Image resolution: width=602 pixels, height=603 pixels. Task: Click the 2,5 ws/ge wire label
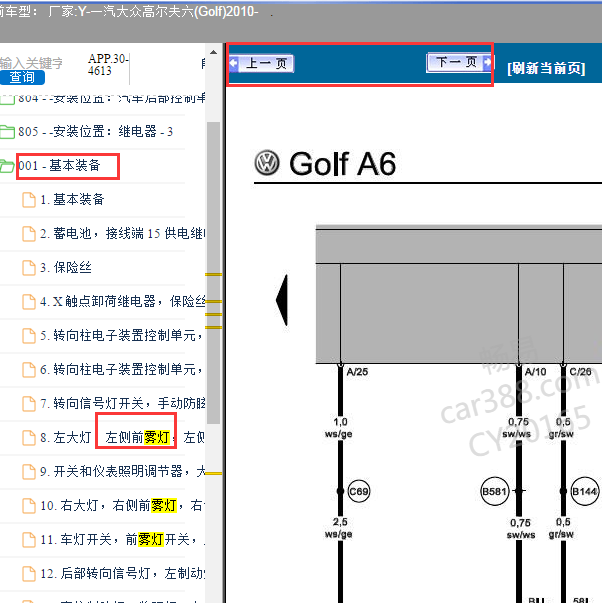tap(339, 528)
